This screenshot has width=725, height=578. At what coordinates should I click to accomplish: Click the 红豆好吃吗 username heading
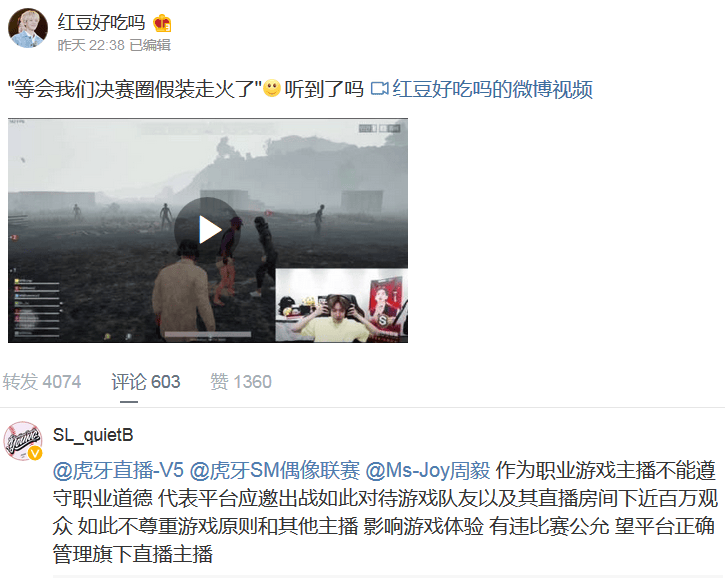click(x=101, y=23)
